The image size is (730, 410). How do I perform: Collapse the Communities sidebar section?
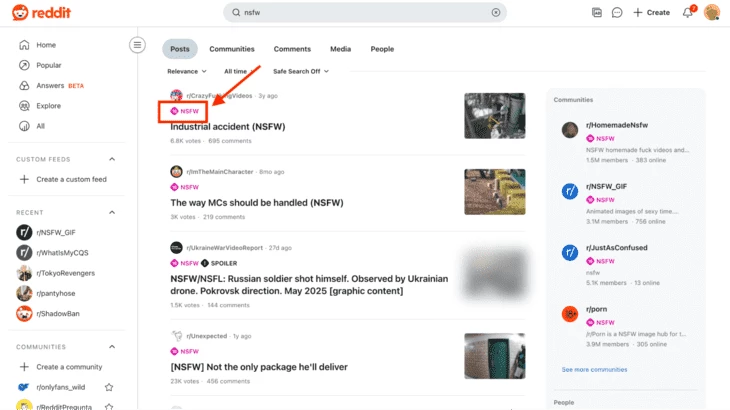tap(112, 347)
